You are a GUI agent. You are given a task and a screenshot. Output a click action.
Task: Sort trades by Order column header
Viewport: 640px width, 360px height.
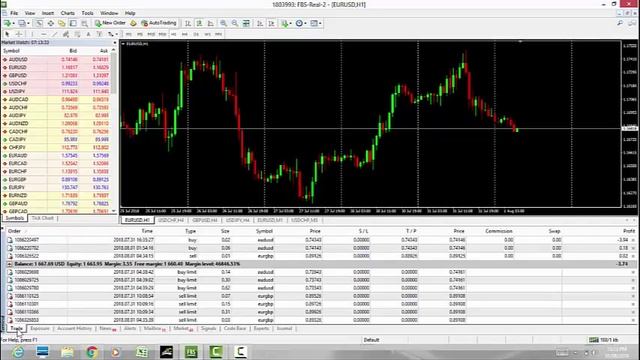pyautogui.click(x=14, y=231)
